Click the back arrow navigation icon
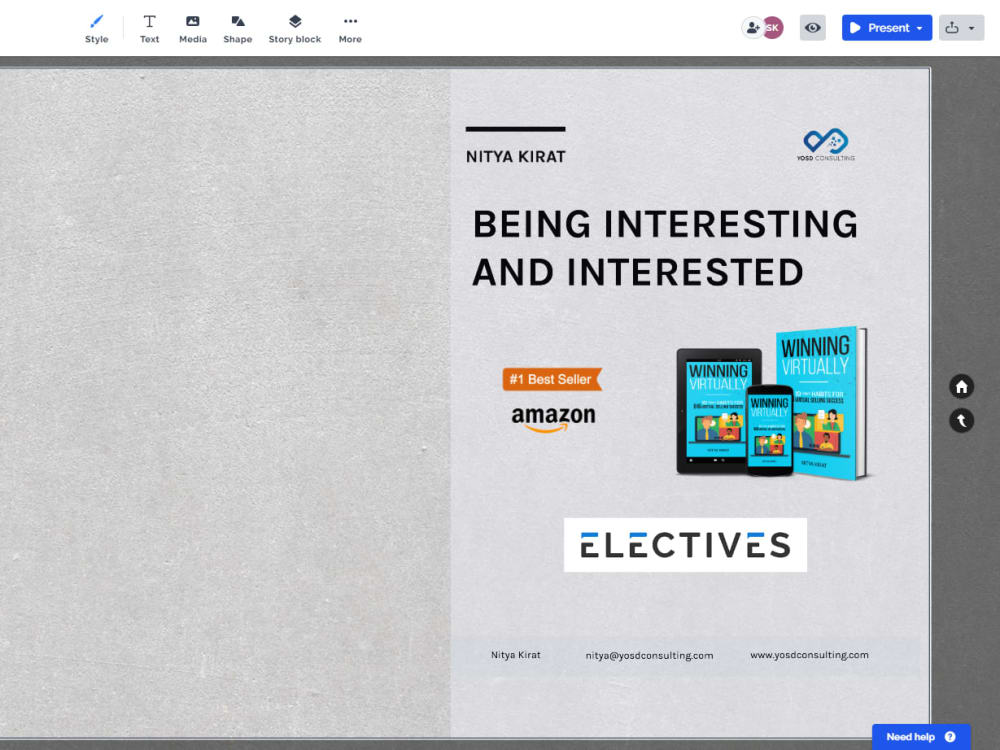Screen dimensions: 1000x750 pos(961,420)
